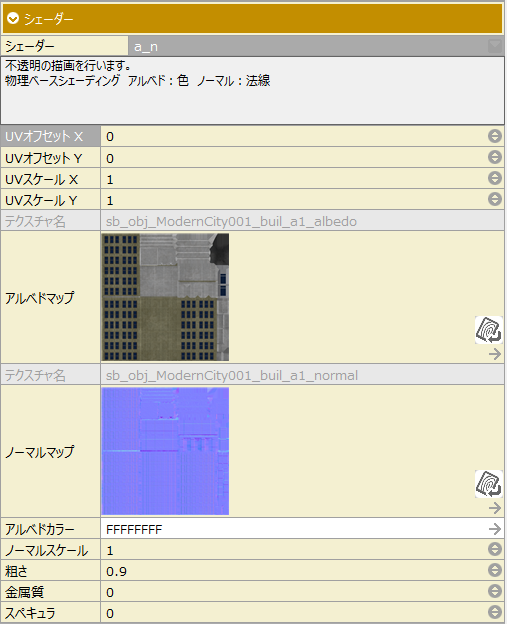Click the arrow icon in アルベドマップ row

pos(495,354)
